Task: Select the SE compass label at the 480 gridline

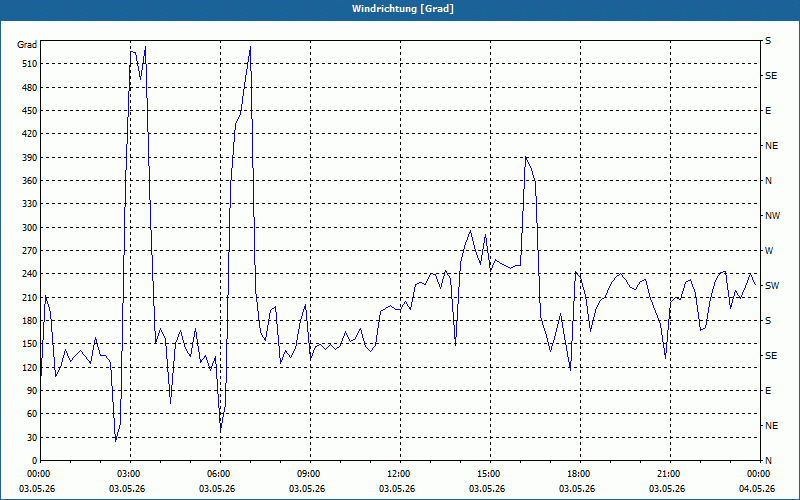Action: [771, 76]
